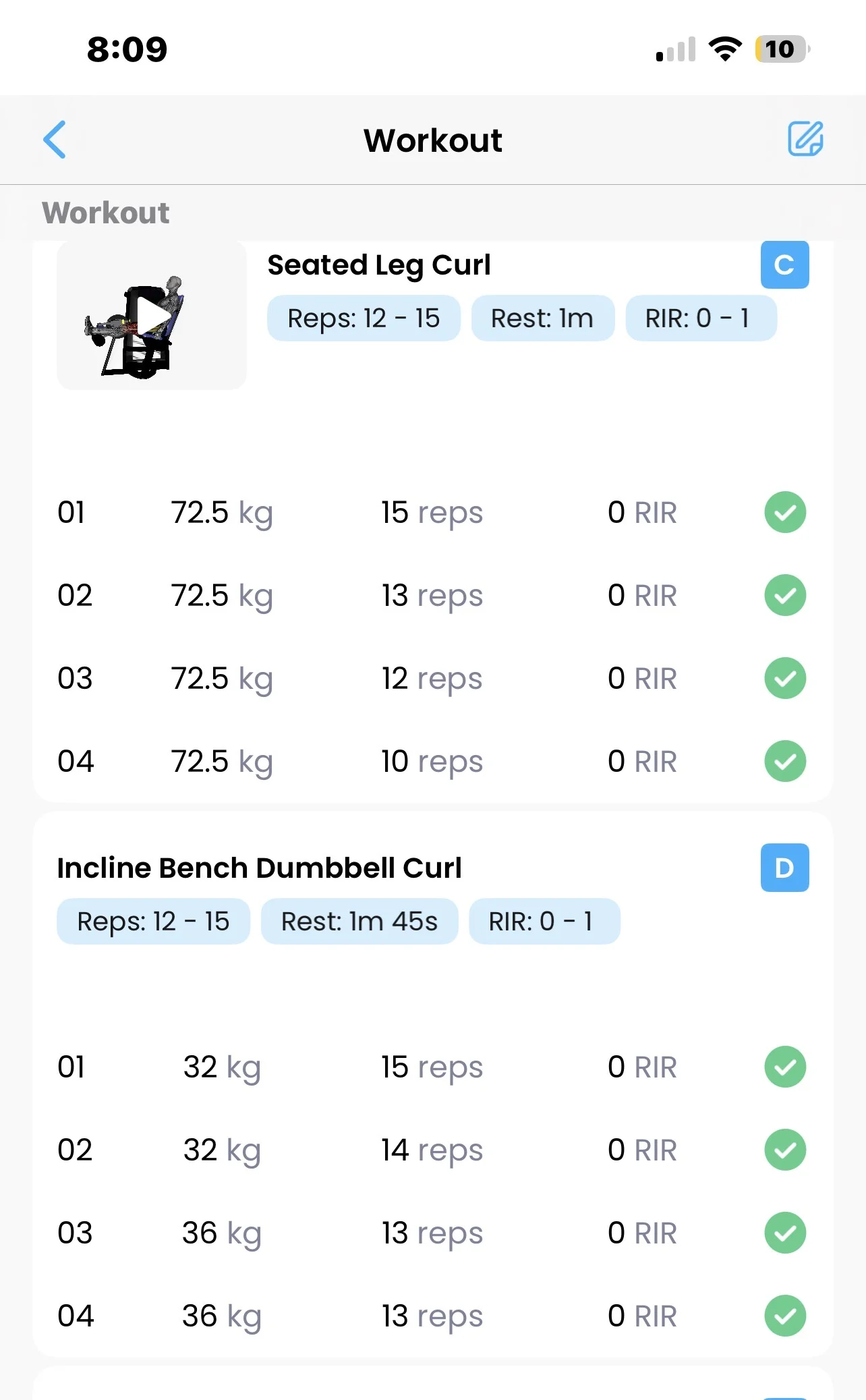
Task: Tap the blue D badge for Incline Bench Dumbbell Curl
Action: pyautogui.click(x=784, y=868)
